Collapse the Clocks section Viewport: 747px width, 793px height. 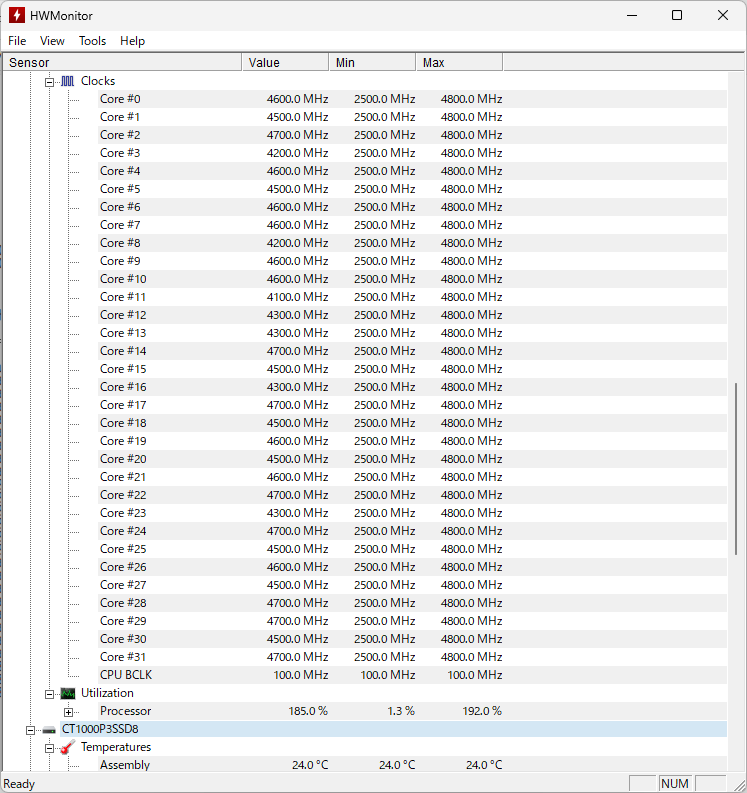(49, 81)
